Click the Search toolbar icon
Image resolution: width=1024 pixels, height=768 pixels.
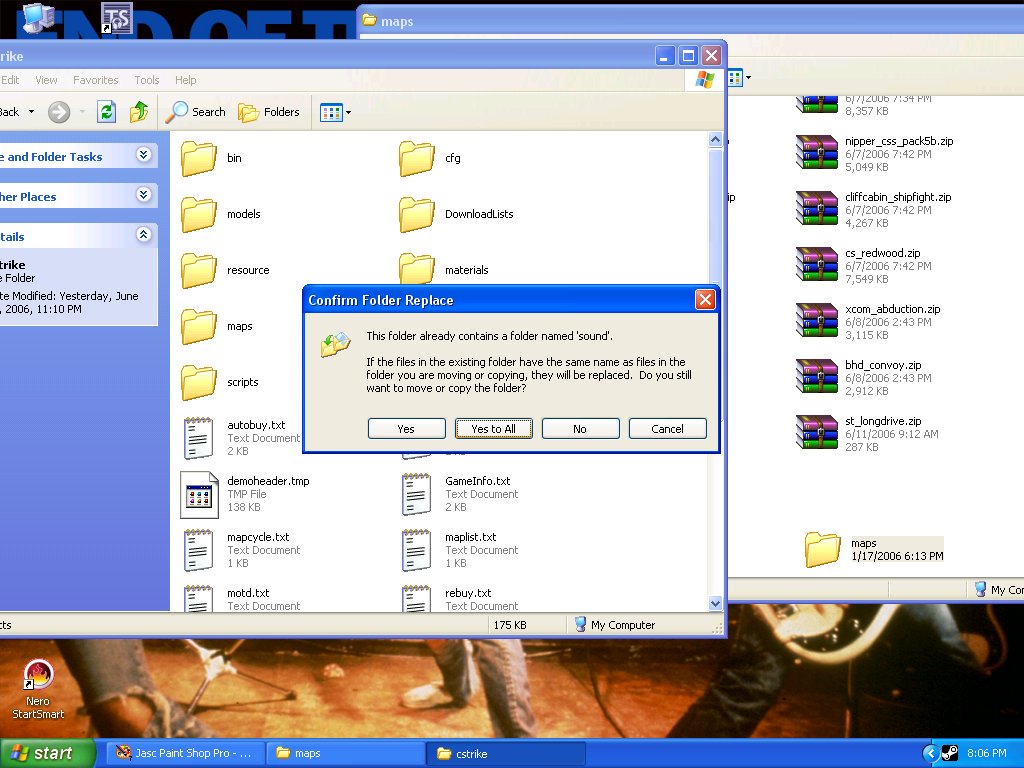pos(196,112)
